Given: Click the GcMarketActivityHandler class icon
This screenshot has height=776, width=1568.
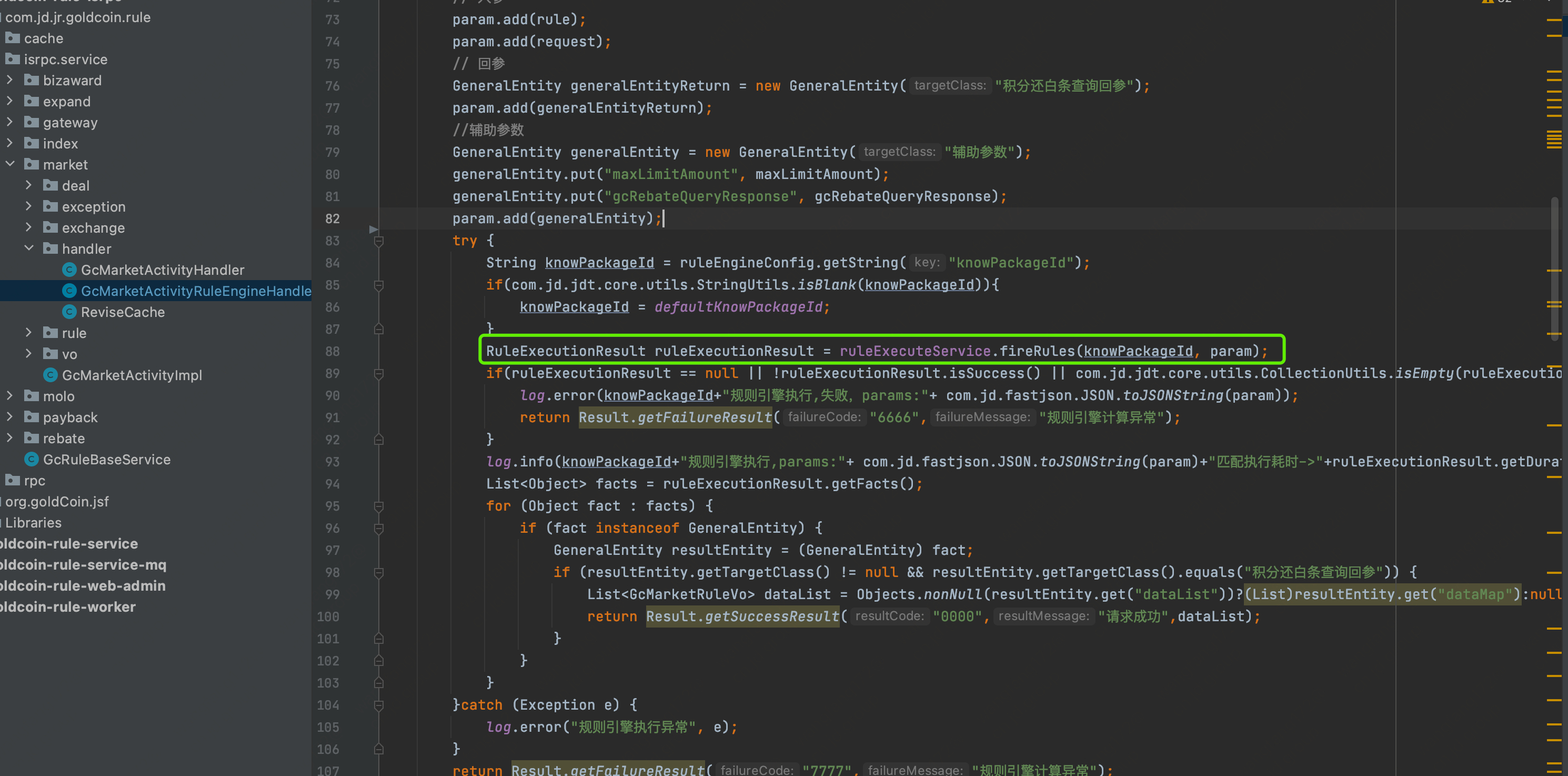Looking at the screenshot, I should tap(69, 270).
